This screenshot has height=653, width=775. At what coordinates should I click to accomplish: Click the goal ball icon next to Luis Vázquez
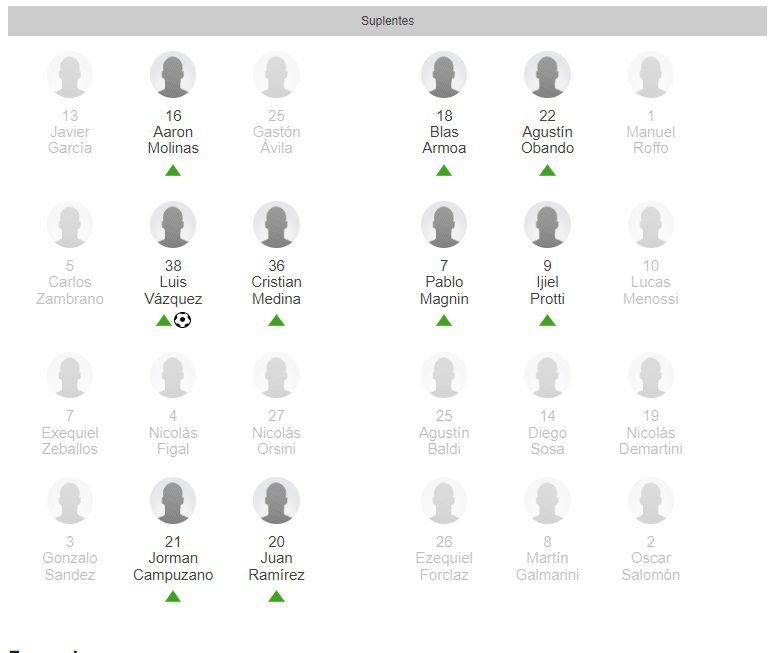click(x=182, y=320)
